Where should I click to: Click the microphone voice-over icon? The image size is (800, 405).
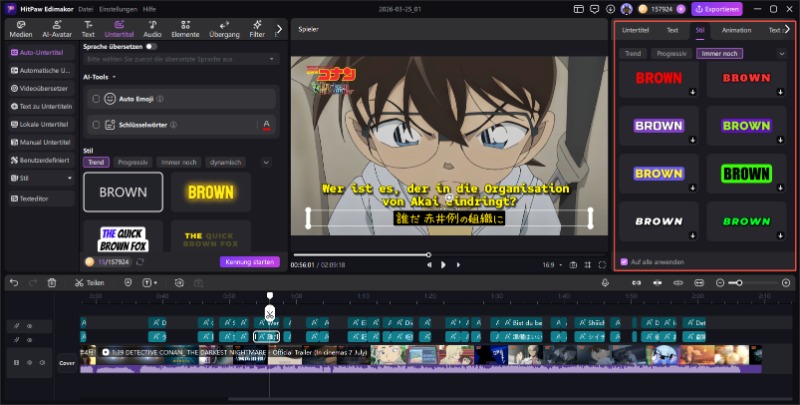coord(605,283)
